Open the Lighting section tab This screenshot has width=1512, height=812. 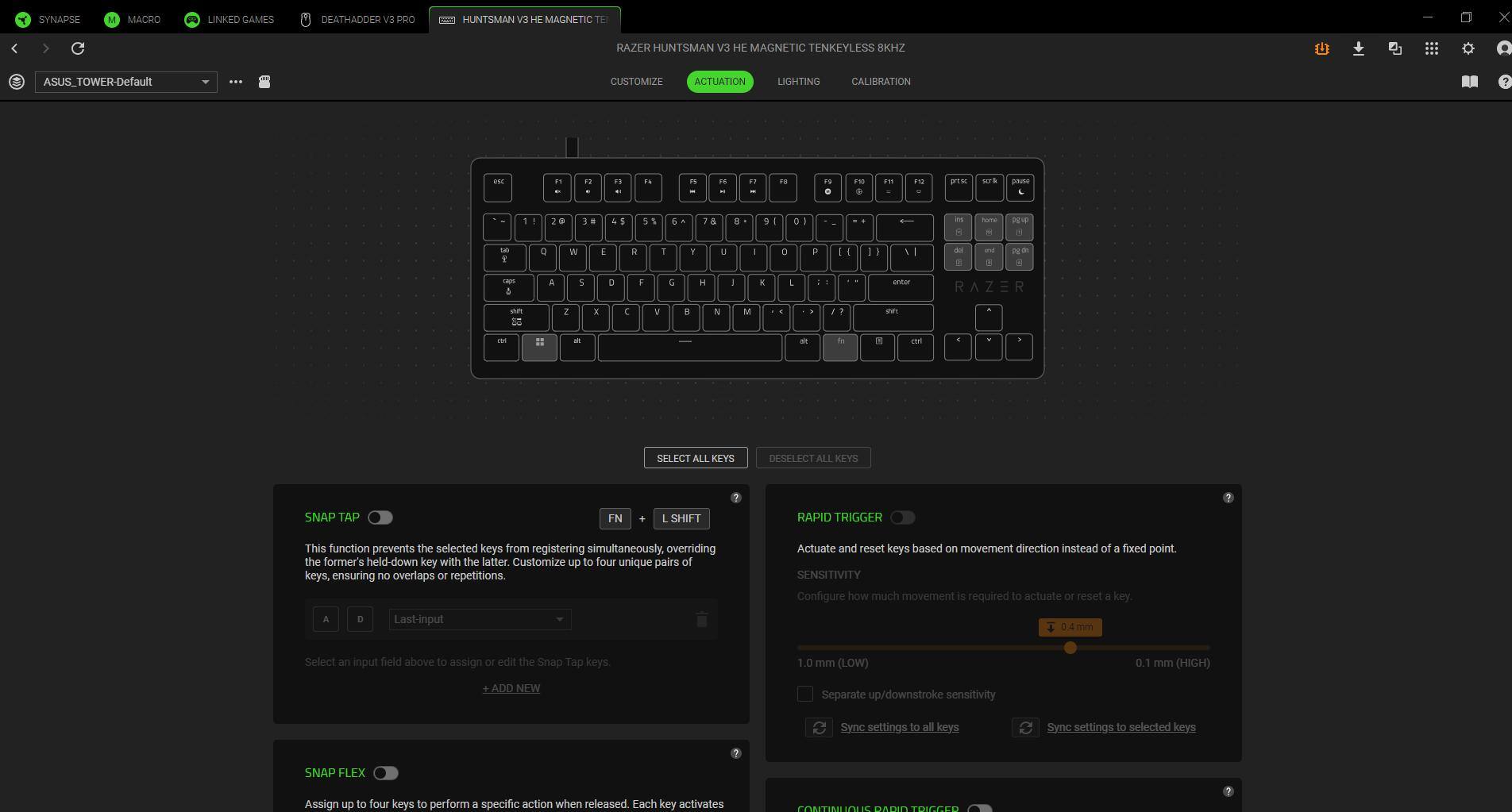point(799,82)
